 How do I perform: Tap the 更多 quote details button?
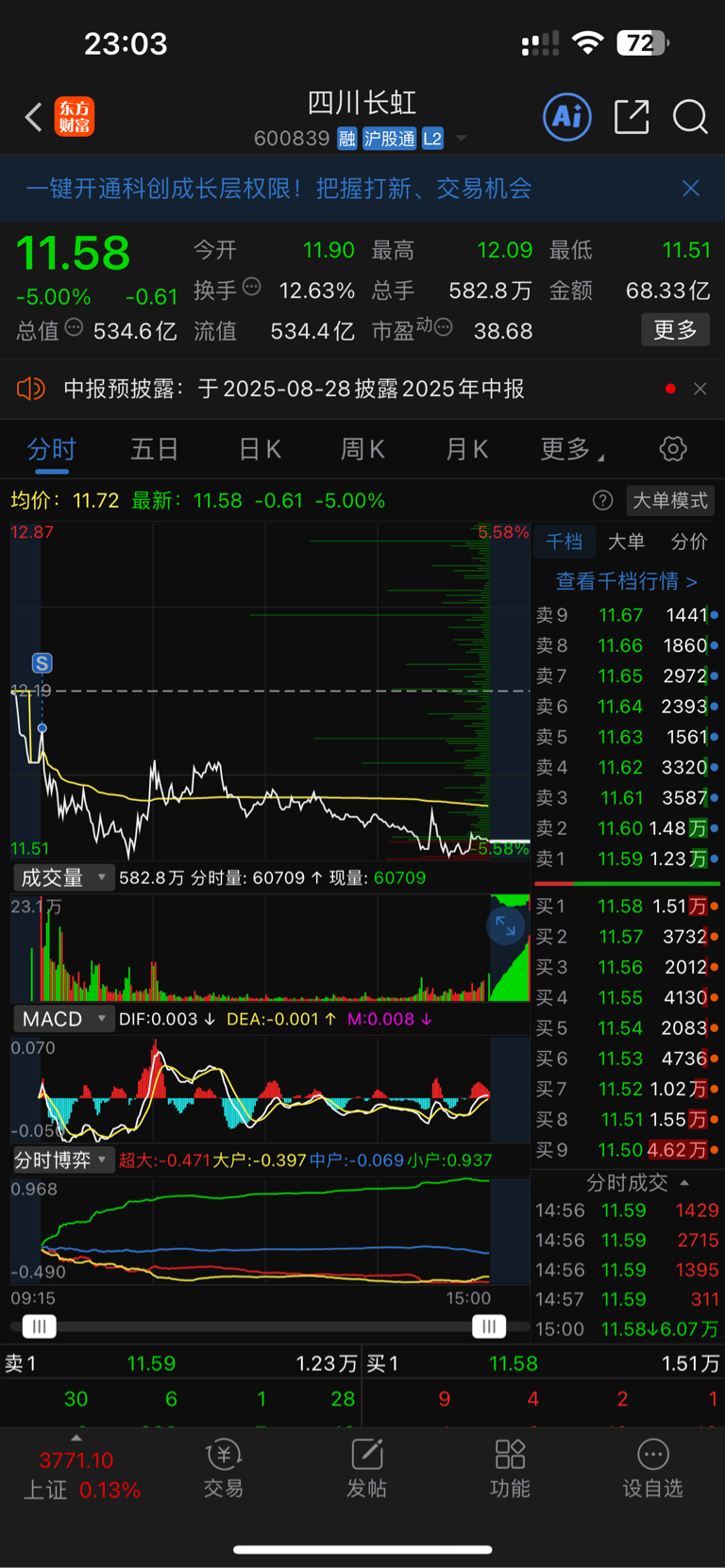click(676, 330)
